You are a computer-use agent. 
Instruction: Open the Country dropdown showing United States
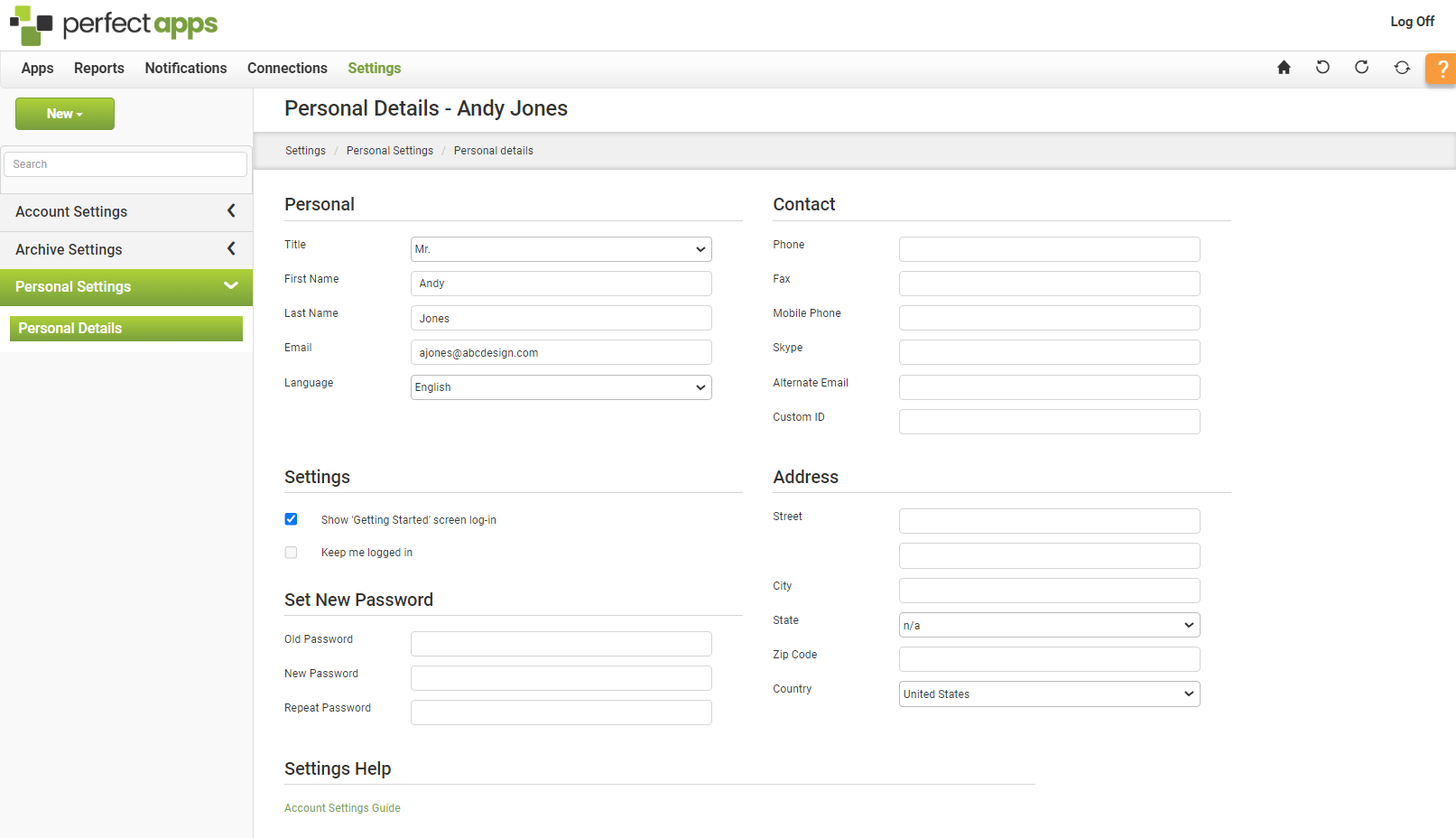click(1050, 694)
